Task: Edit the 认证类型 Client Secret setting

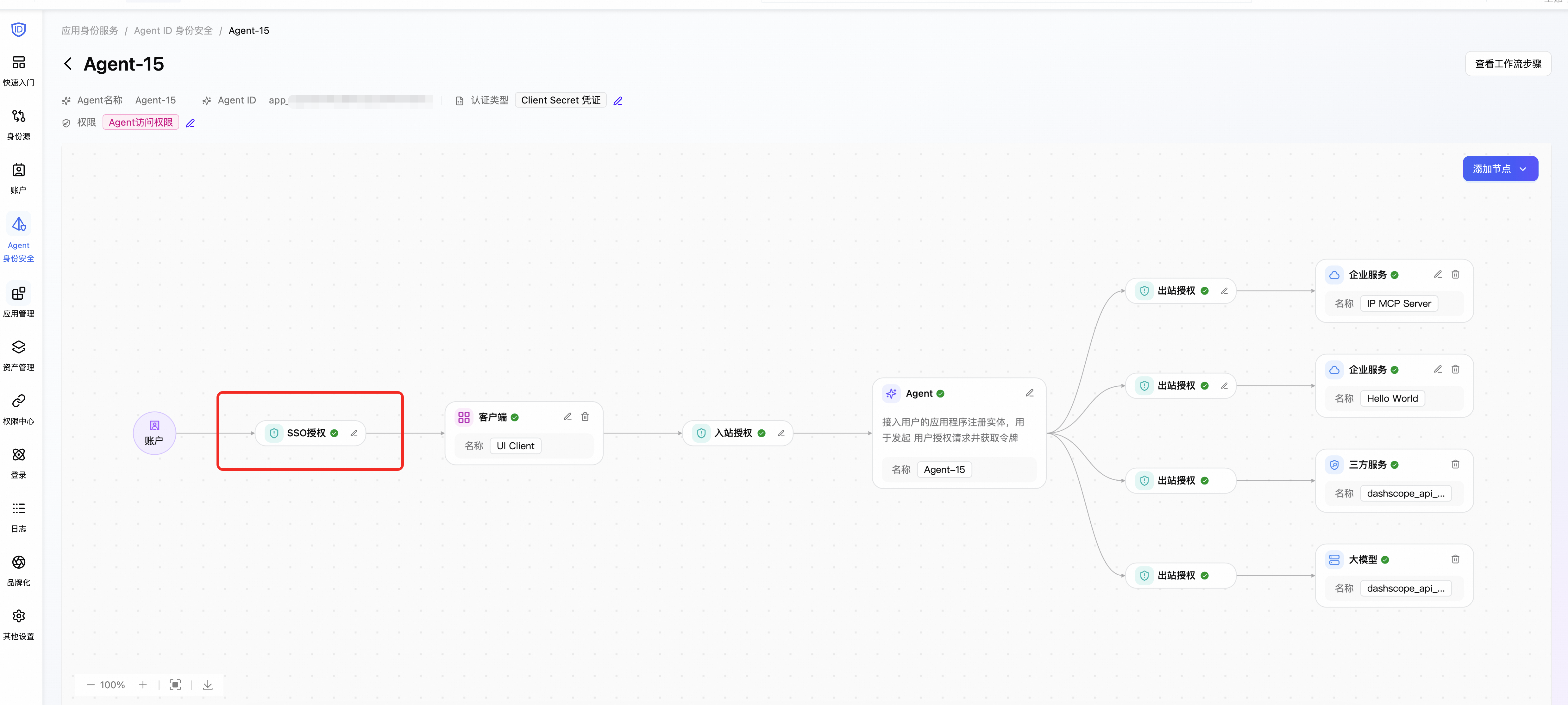Action: point(618,101)
